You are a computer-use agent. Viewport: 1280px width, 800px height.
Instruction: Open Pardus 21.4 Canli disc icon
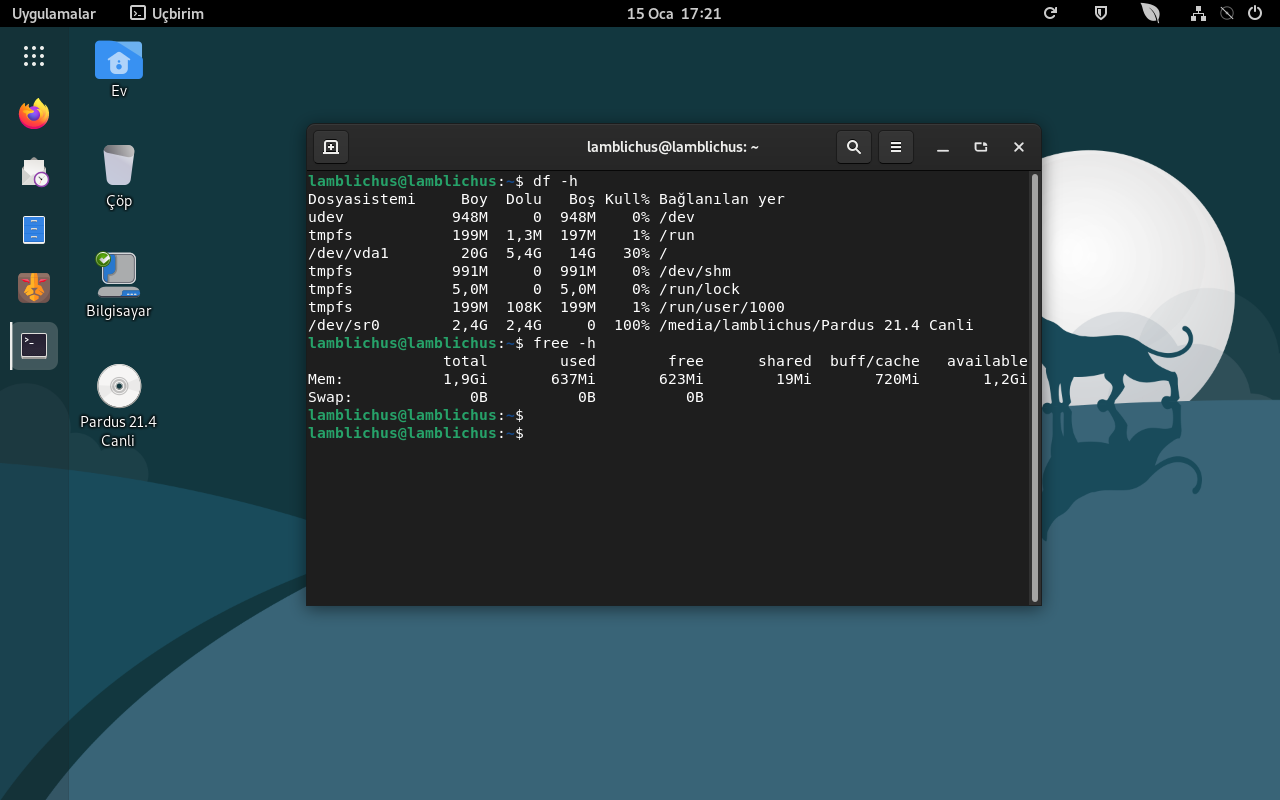tap(119, 387)
